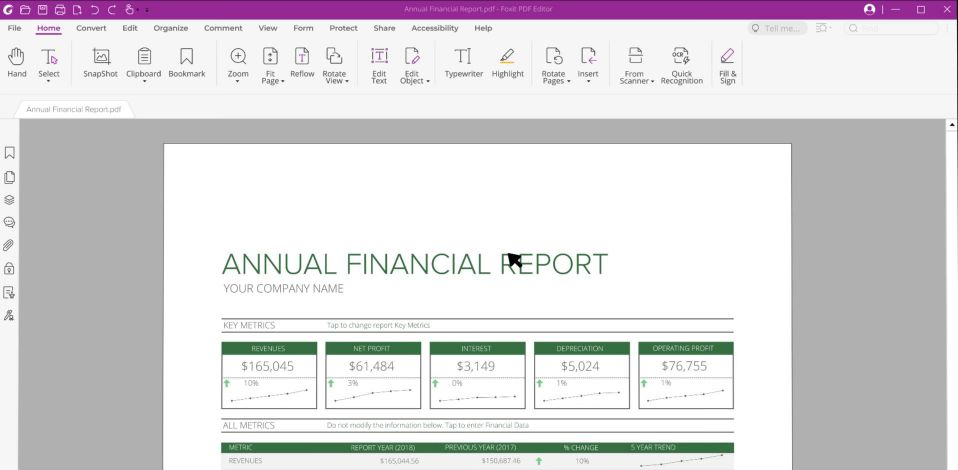This screenshot has width=958, height=470.
Task: Open the Help ribbon tab
Action: (483, 28)
